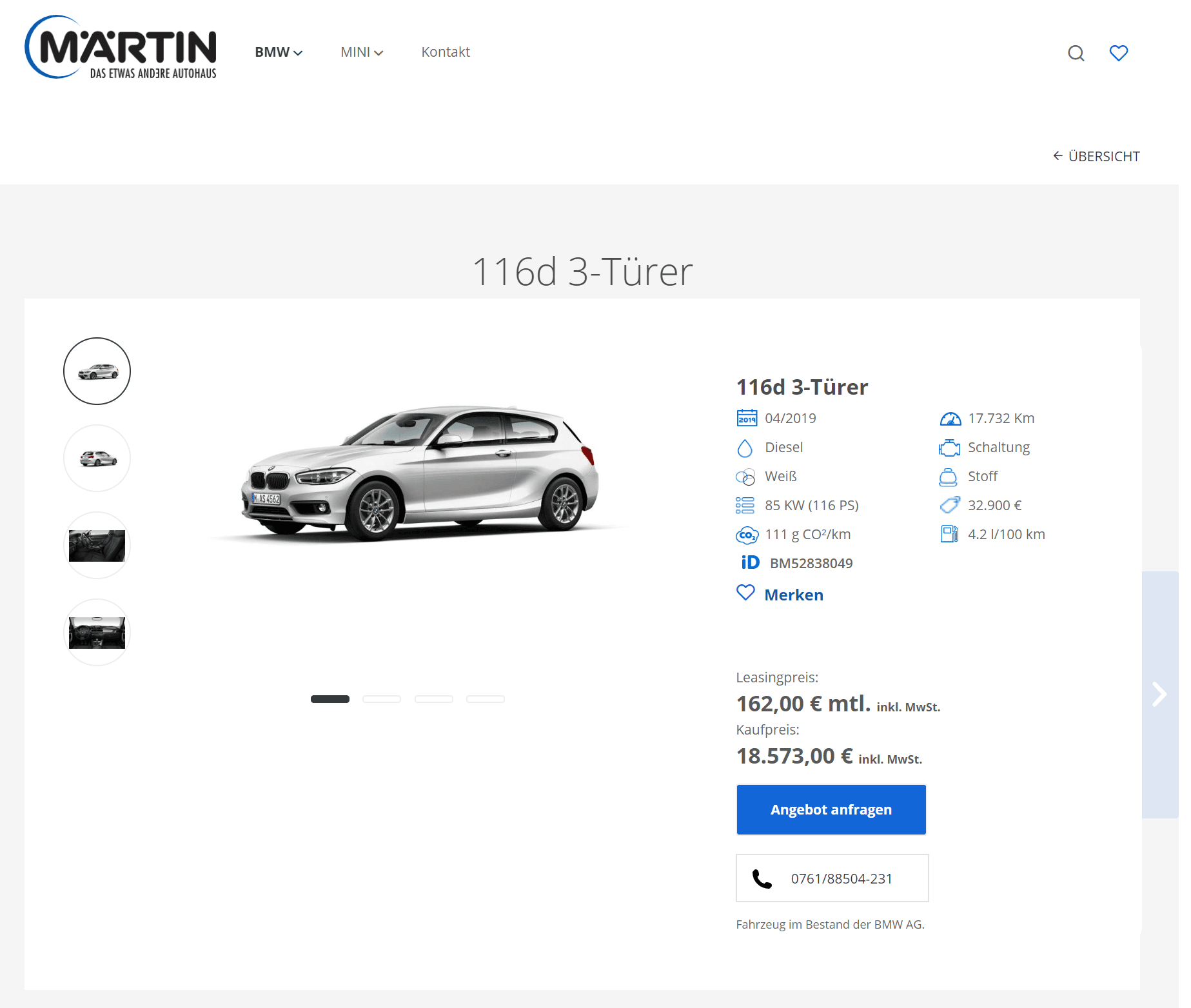Open saved favorites heart icon in header
Screen dimensions: 1191x1008
coord(1118,53)
